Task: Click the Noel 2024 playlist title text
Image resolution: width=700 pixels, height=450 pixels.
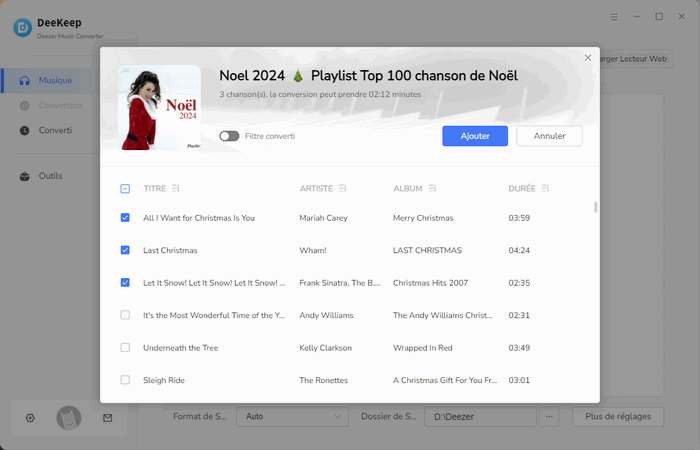Action: click(368, 76)
